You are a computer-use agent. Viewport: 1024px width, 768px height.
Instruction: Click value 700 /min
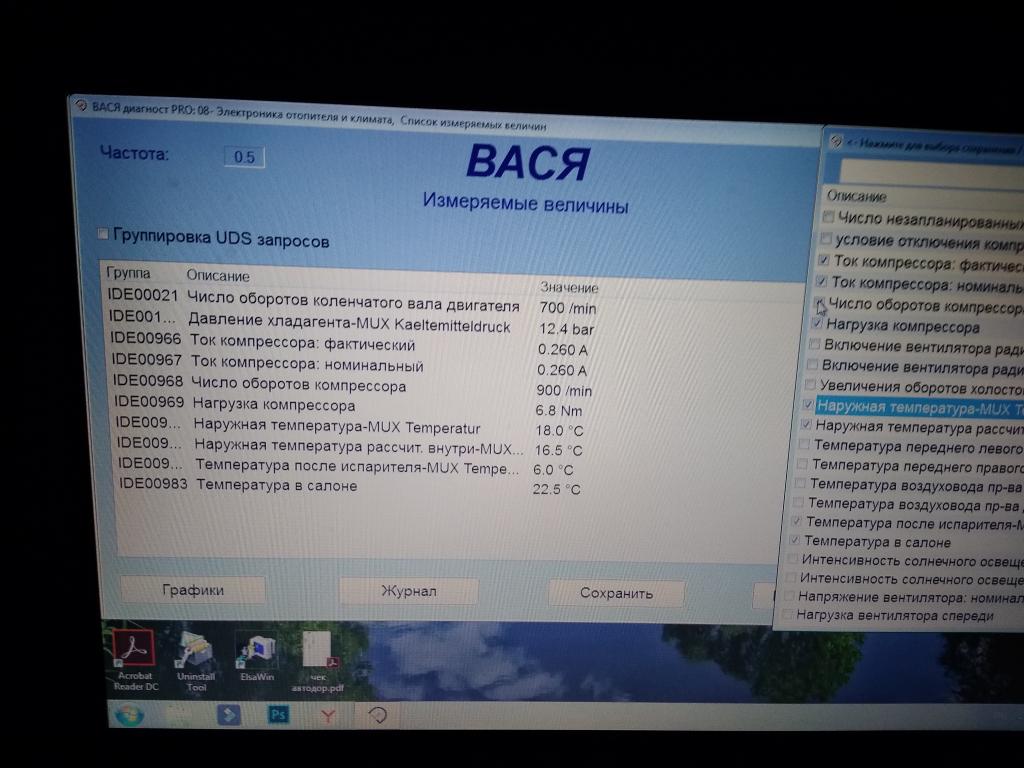coord(568,308)
